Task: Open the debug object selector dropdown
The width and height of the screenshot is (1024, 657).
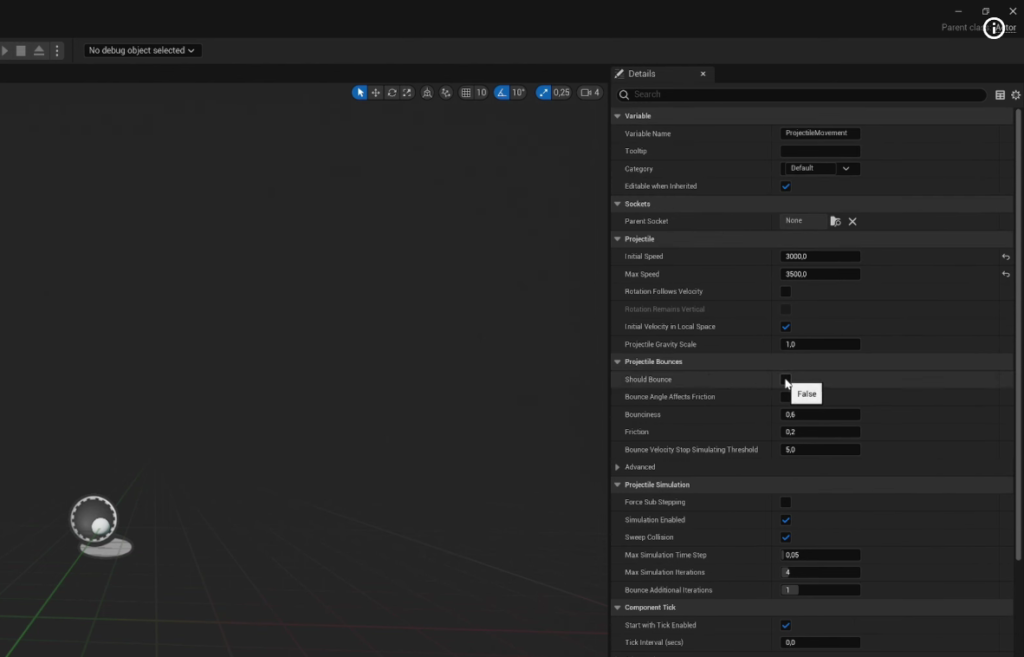Action: (142, 50)
